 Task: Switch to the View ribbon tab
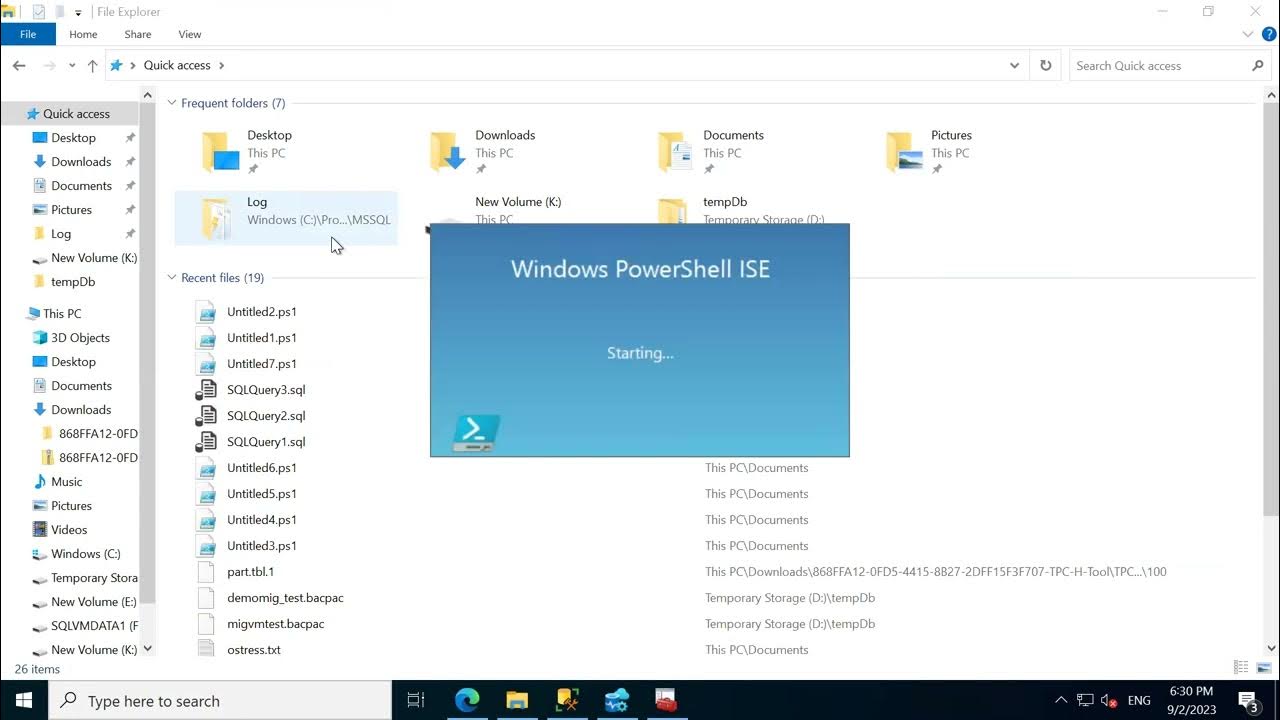[189, 34]
